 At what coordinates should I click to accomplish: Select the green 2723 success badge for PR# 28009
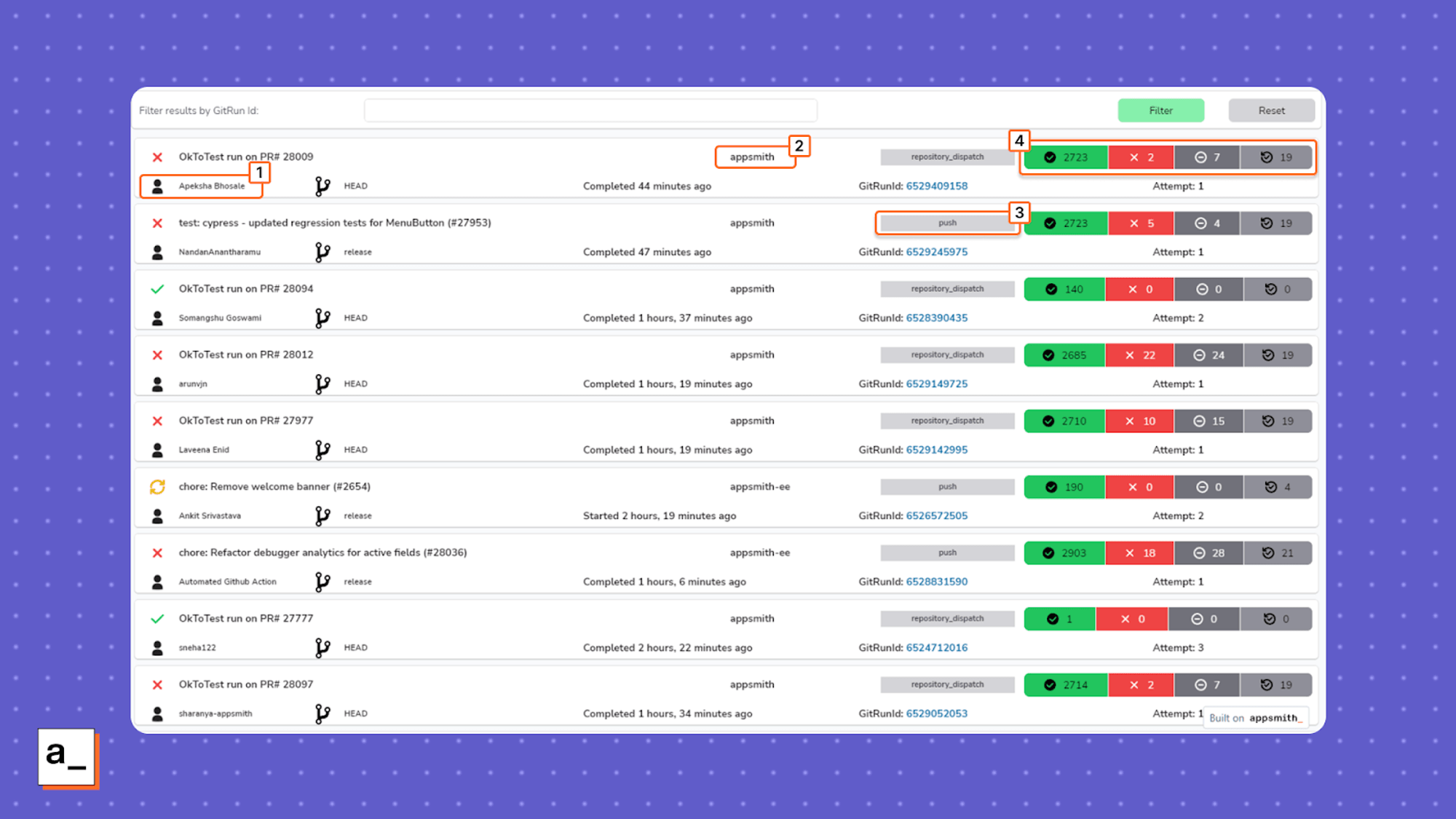[1065, 157]
